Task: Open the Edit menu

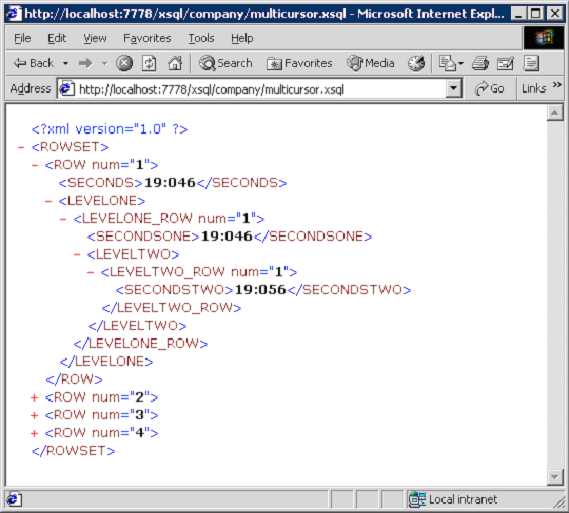Action: point(57,38)
